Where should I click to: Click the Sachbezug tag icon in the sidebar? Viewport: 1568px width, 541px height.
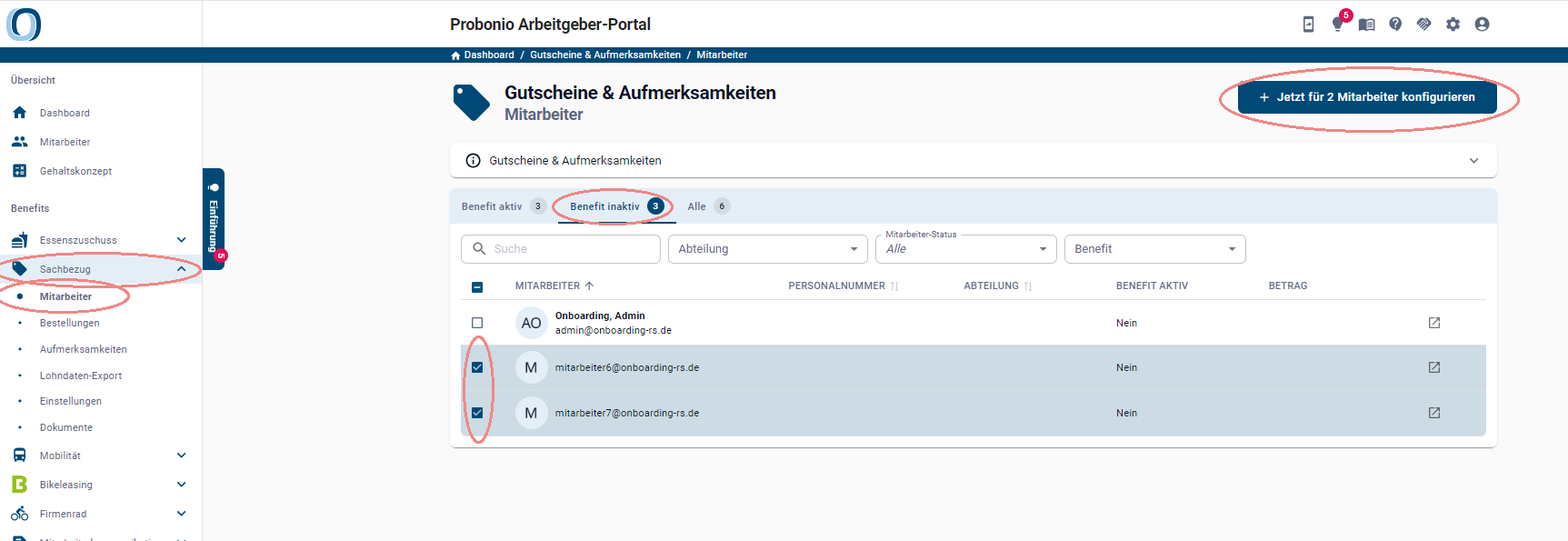click(20, 269)
